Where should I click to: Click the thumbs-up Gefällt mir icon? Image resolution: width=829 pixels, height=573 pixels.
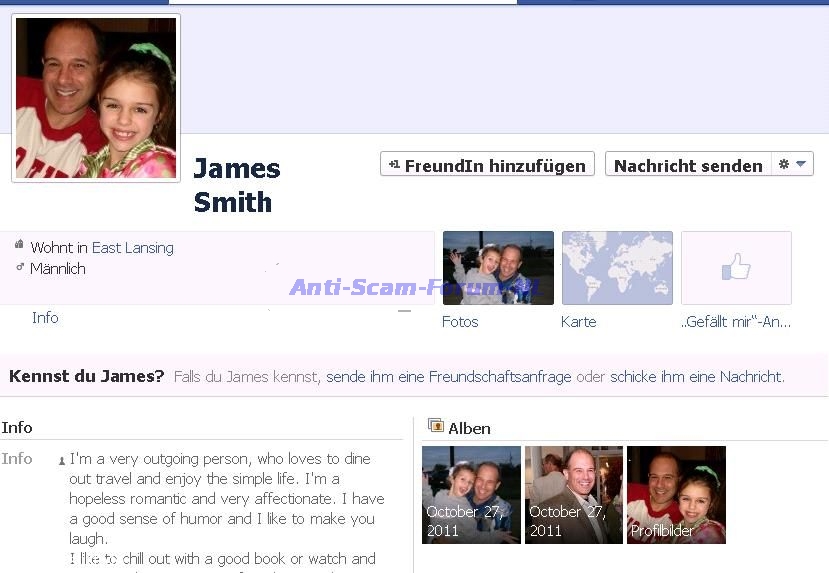736,268
